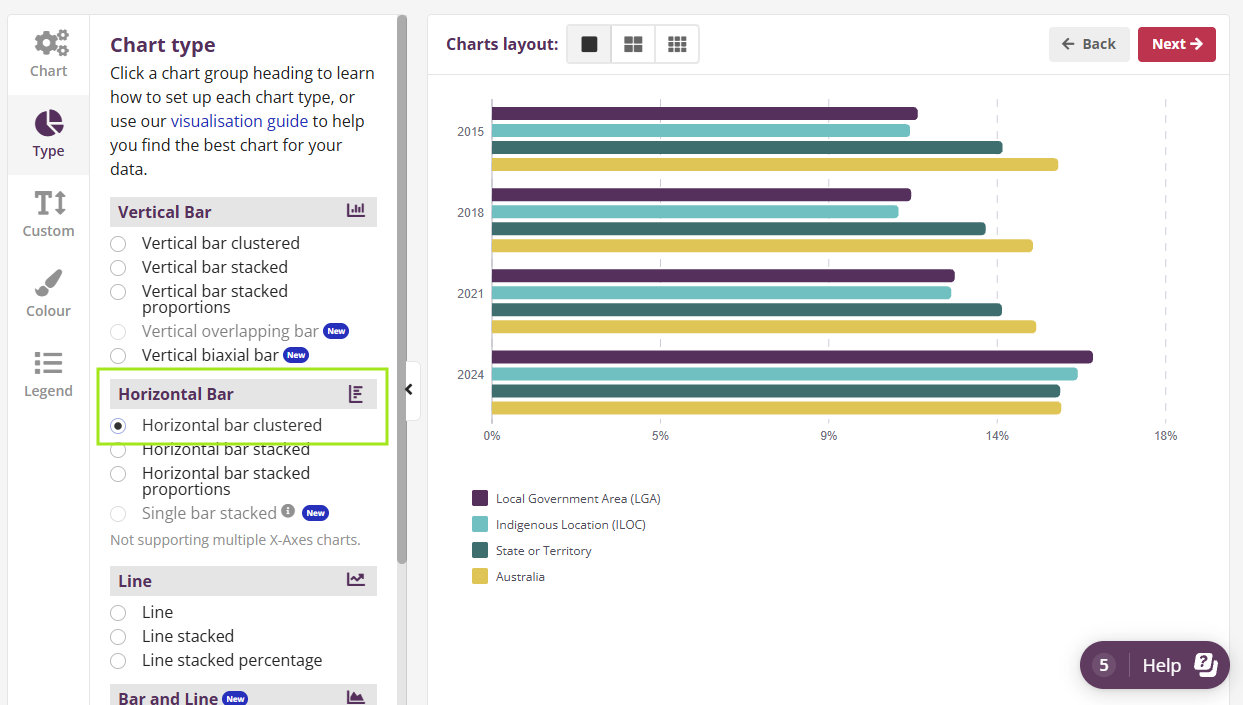Open the visualisation guide link
The width and height of the screenshot is (1243, 705).
[240, 121]
